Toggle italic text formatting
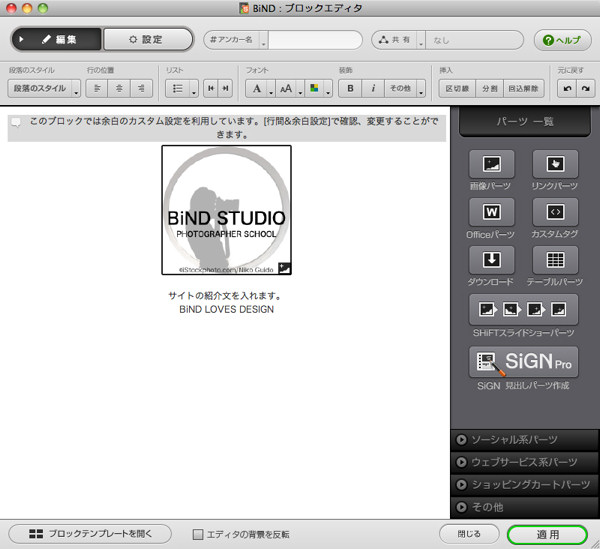This screenshot has width=600, height=549. pyautogui.click(x=373, y=89)
